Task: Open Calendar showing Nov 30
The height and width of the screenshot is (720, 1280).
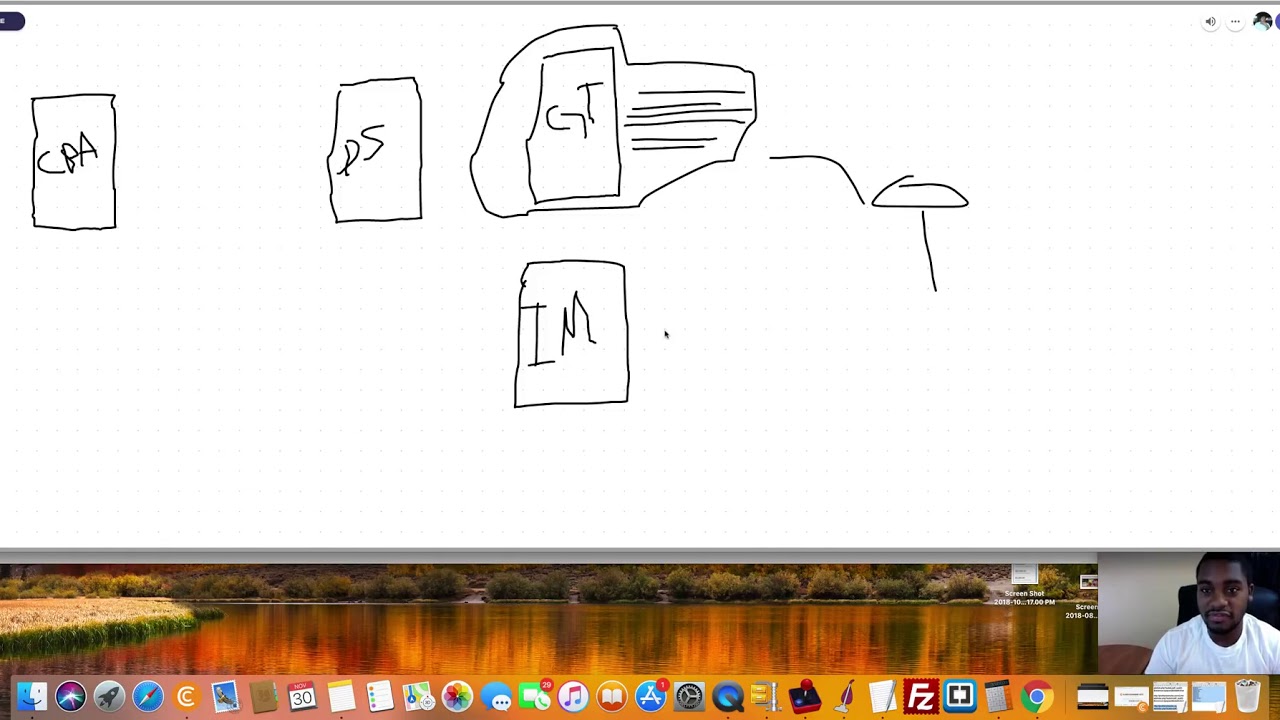Action: coord(302,696)
